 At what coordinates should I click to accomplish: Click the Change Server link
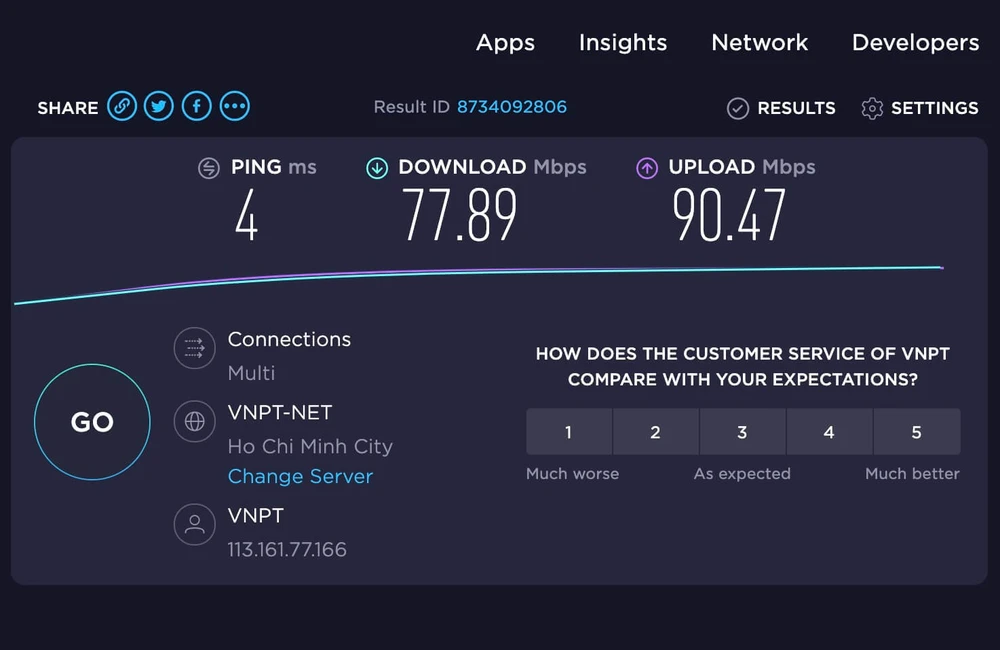[x=300, y=477]
